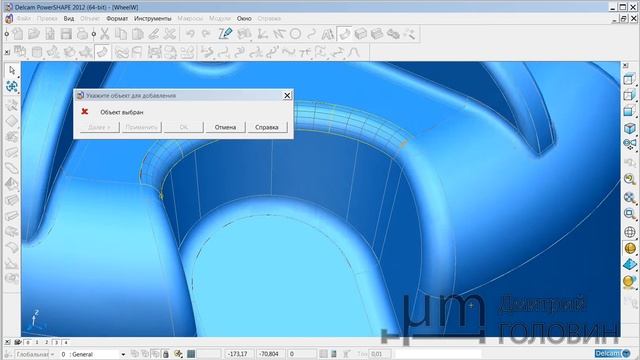
Task: Select the active Surface tool icon
Action: click(x=344, y=34)
